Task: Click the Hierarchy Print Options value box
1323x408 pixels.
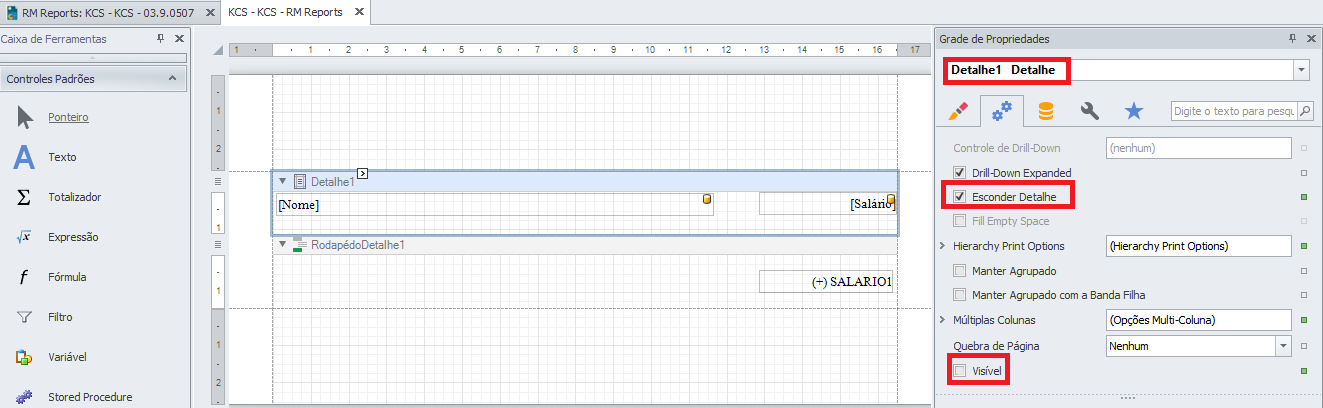Action: tap(1199, 246)
